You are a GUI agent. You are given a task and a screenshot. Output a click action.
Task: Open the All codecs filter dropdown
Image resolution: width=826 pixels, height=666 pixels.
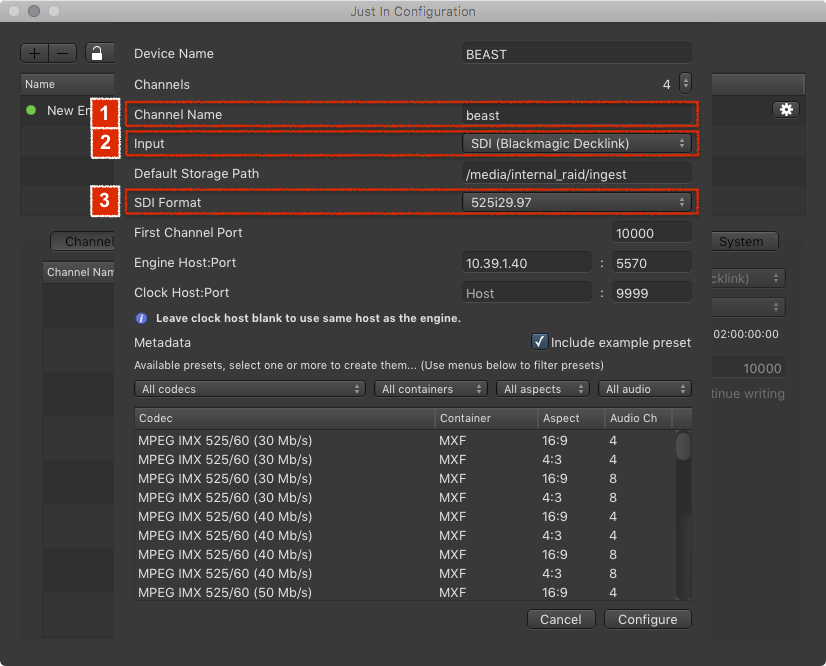coord(250,389)
